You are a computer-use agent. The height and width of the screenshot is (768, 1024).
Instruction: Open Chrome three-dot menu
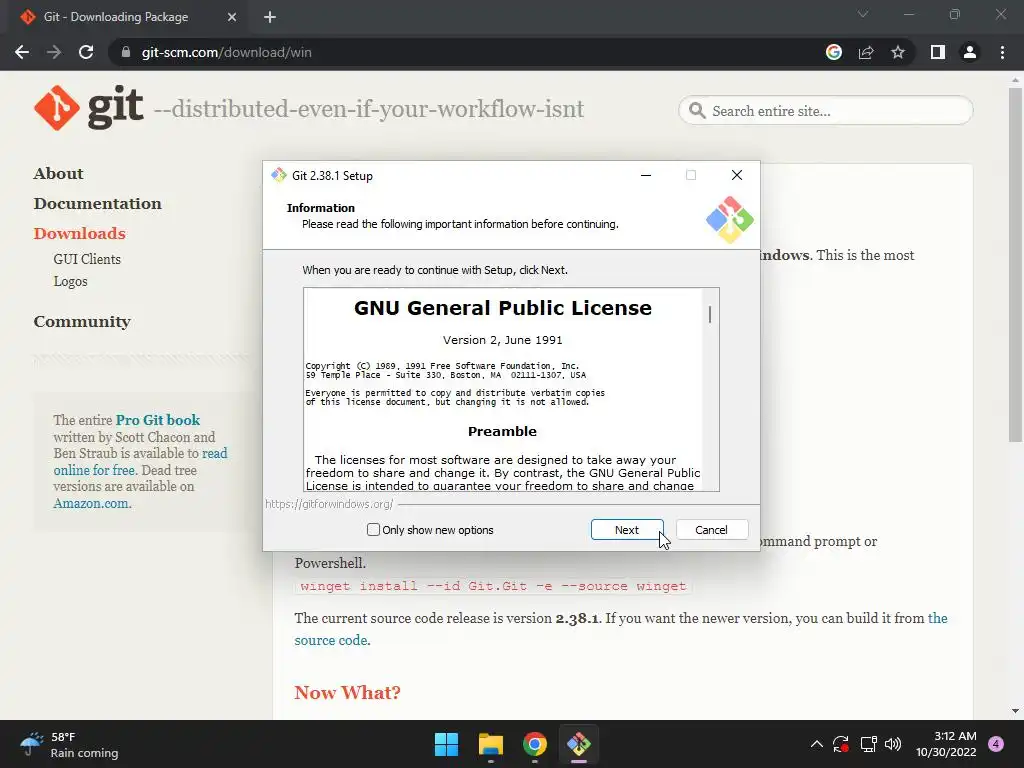tap(1002, 52)
